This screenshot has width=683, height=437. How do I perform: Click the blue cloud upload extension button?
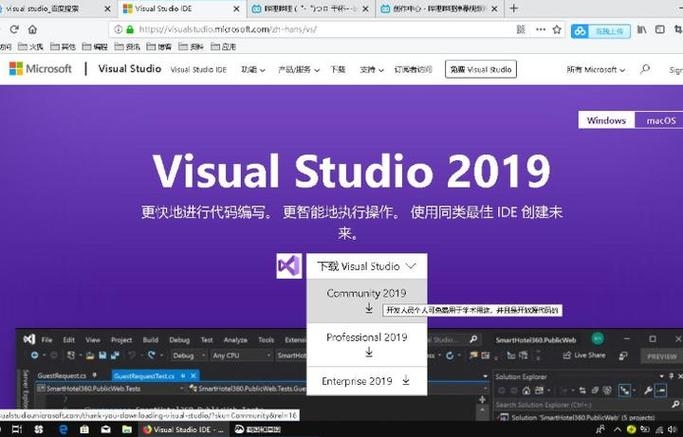(600, 31)
